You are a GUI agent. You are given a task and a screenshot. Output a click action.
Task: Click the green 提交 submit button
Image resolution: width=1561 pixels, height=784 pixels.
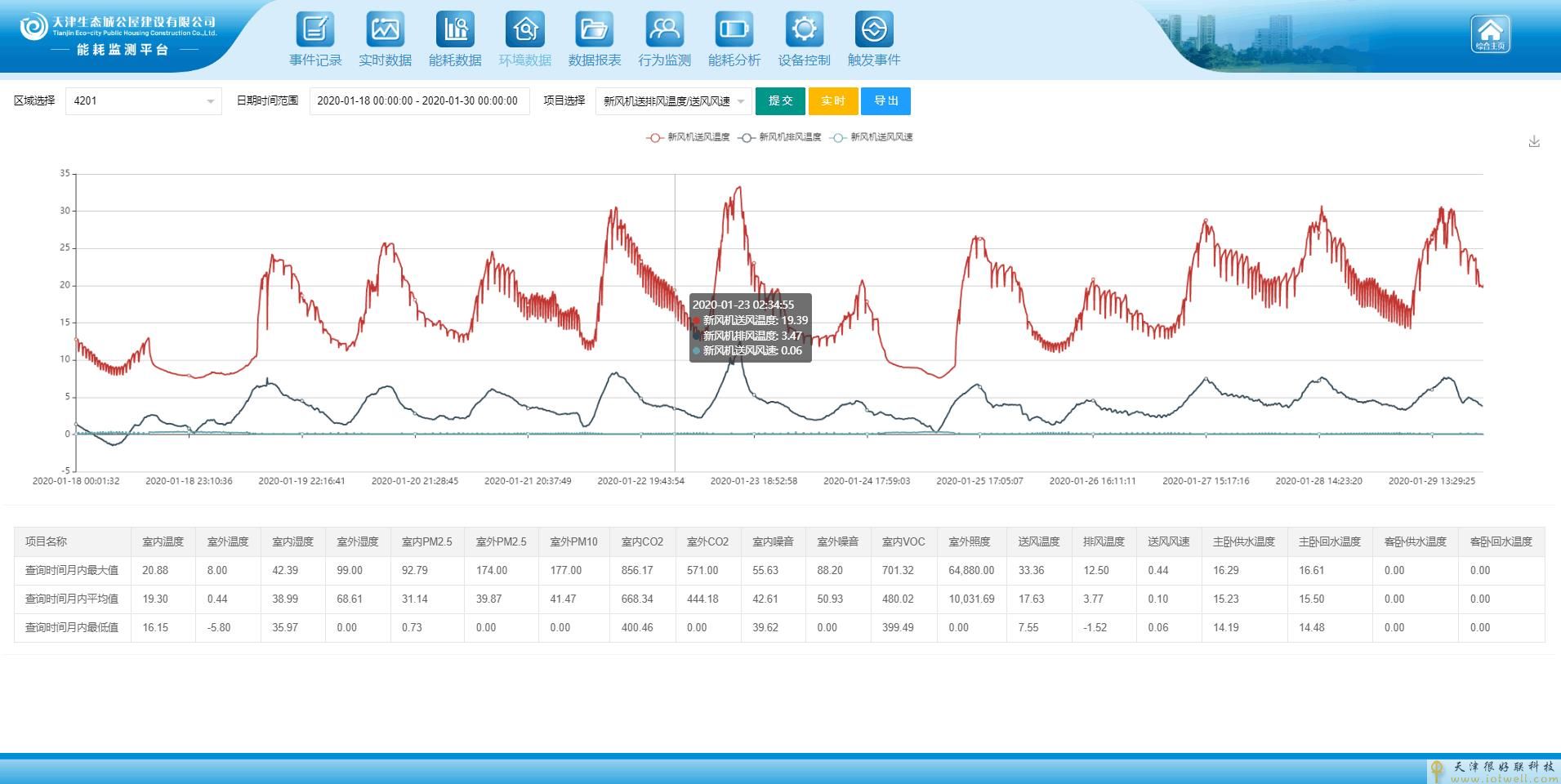(x=780, y=101)
